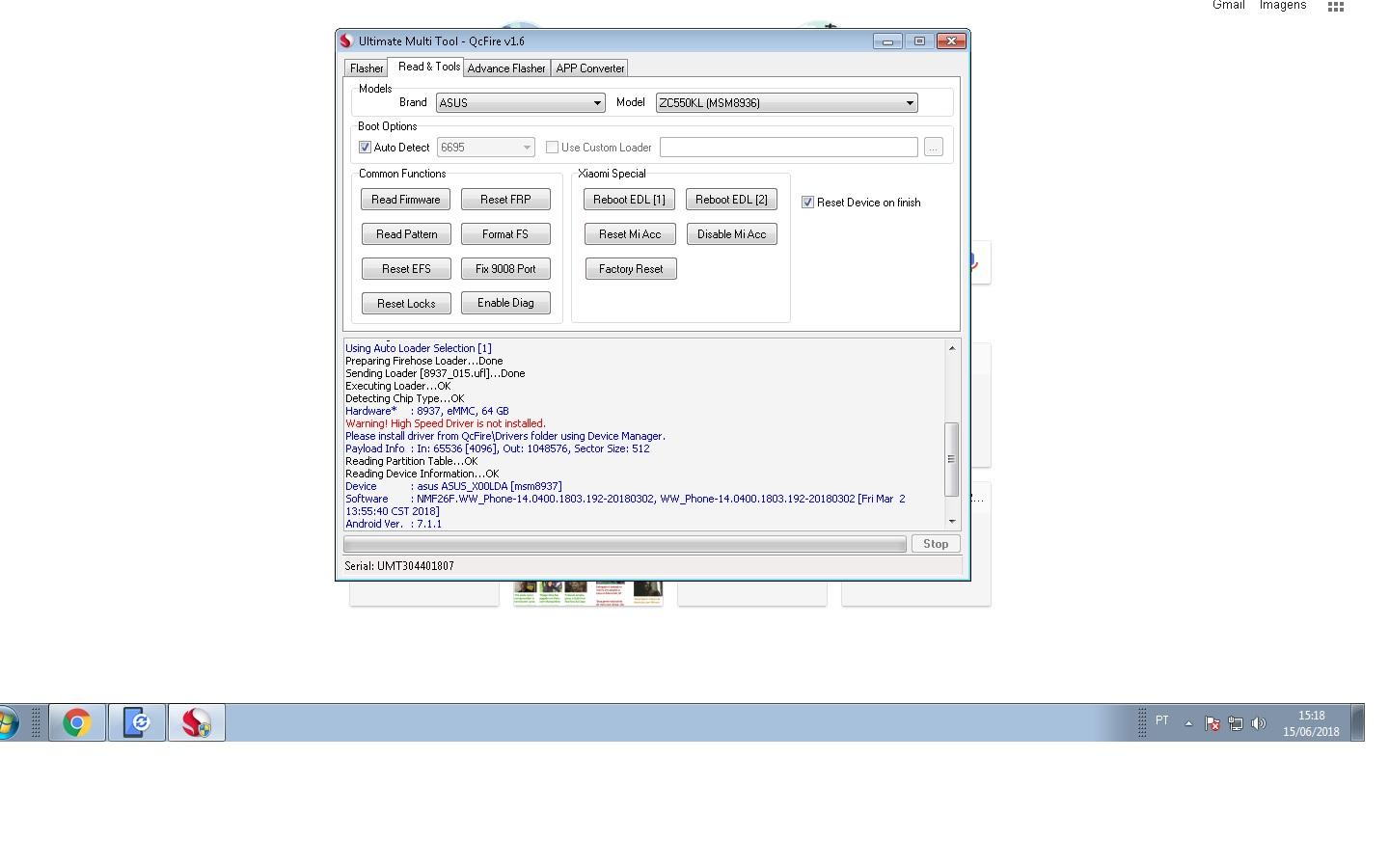This screenshot has height=868, width=1389.
Task: Open Chrome from the taskbar
Action: pos(77,722)
